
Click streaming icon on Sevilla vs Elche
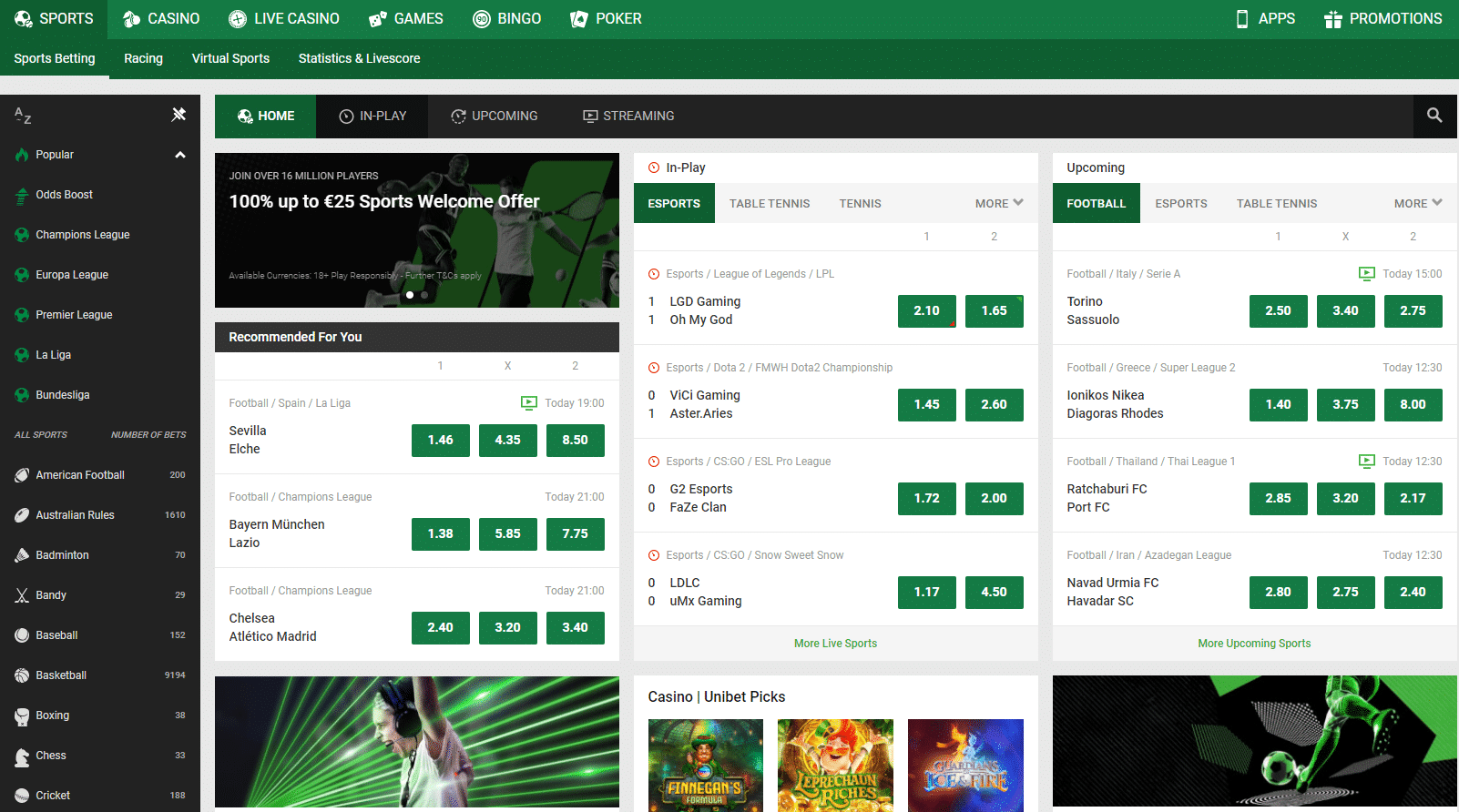pyautogui.click(x=528, y=402)
